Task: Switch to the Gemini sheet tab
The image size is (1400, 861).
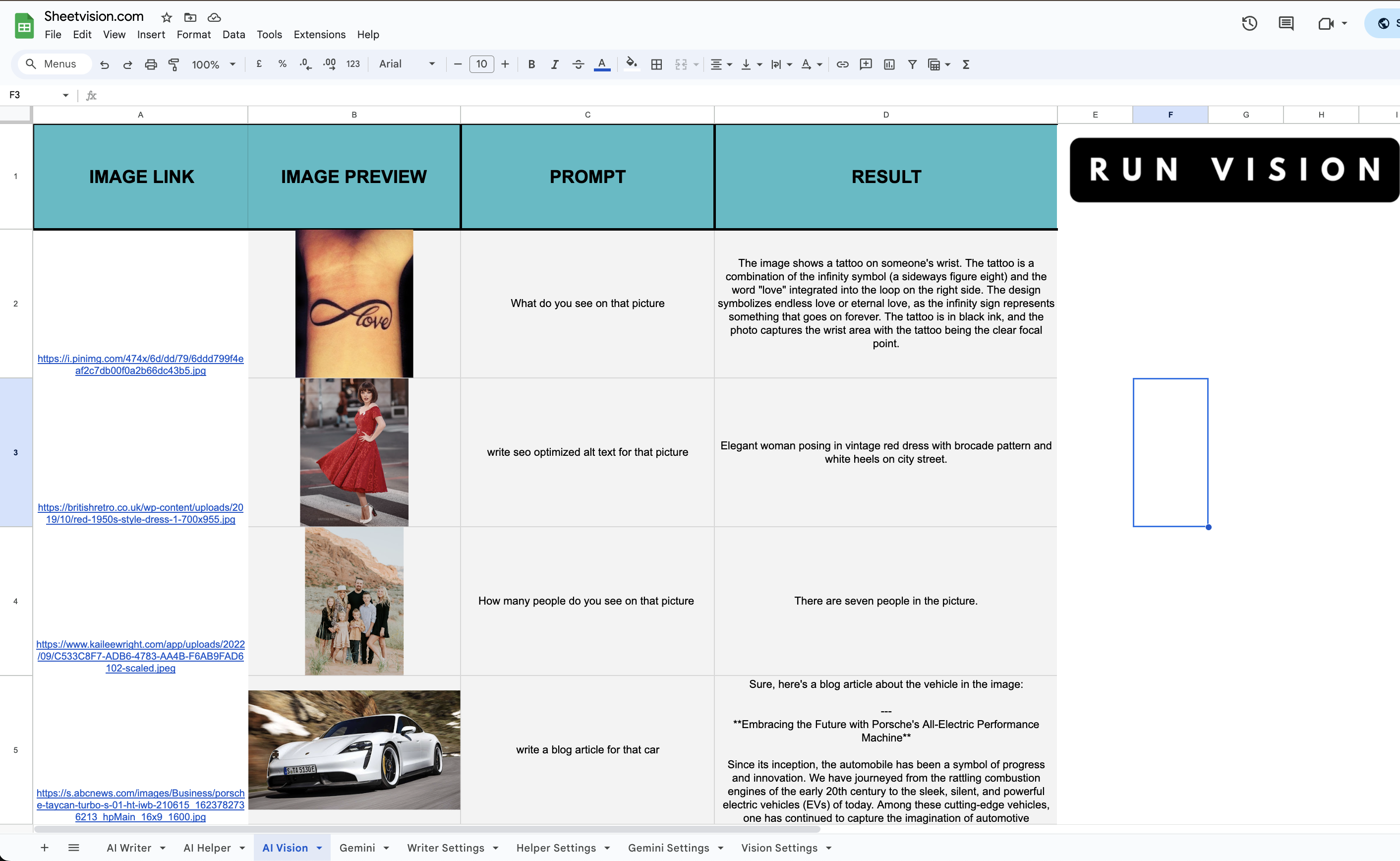Action: tap(357, 848)
